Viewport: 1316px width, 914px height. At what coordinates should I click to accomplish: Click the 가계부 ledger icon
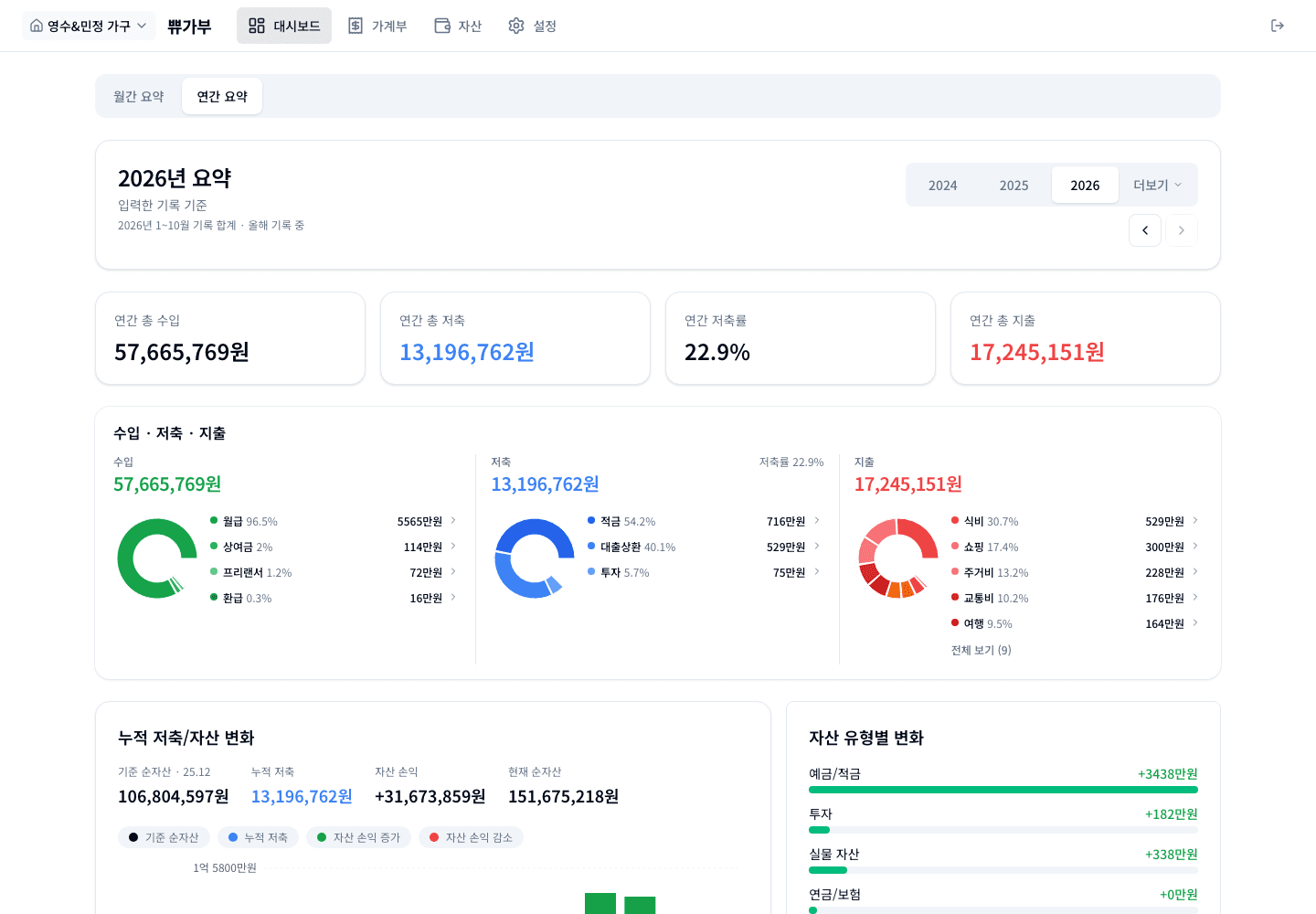(356, 26)
